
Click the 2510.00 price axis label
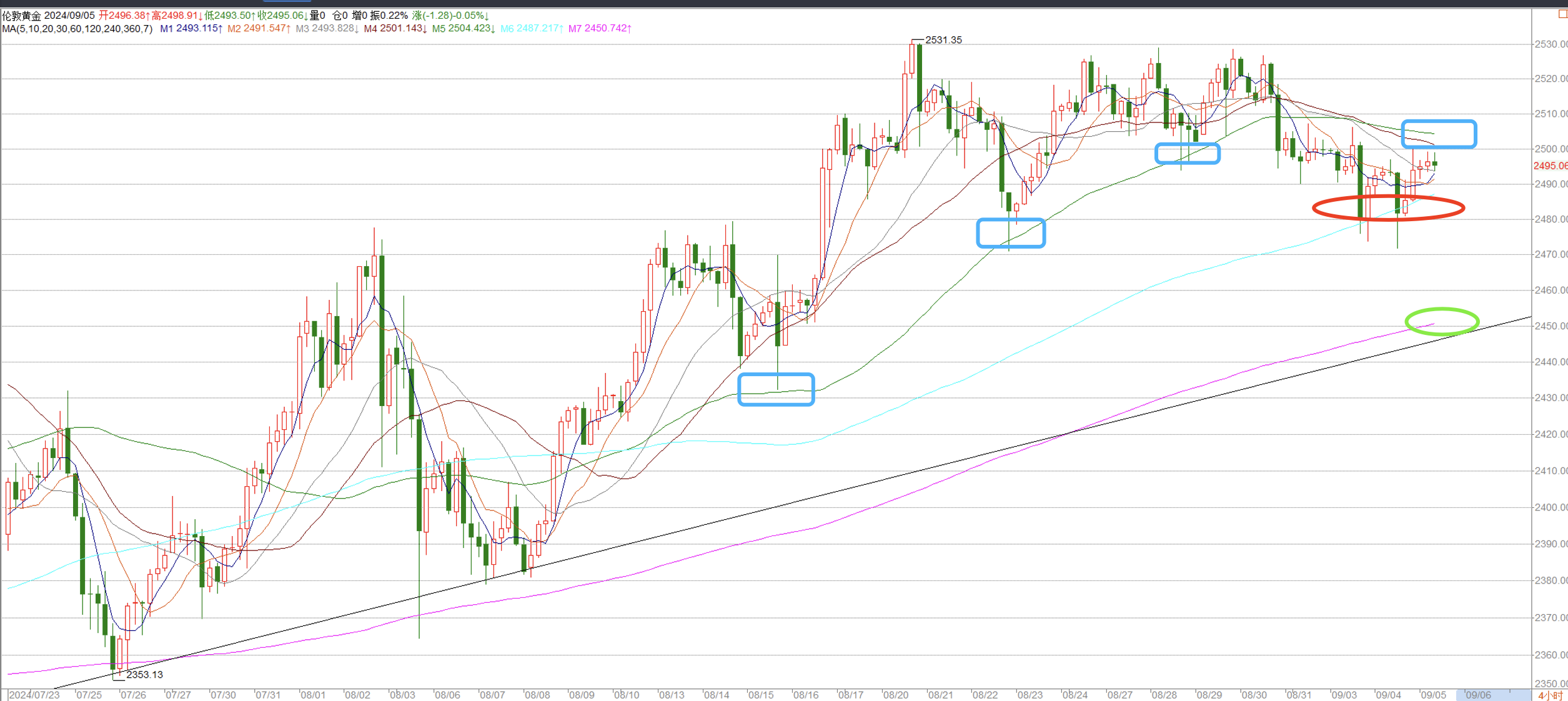1551,114
